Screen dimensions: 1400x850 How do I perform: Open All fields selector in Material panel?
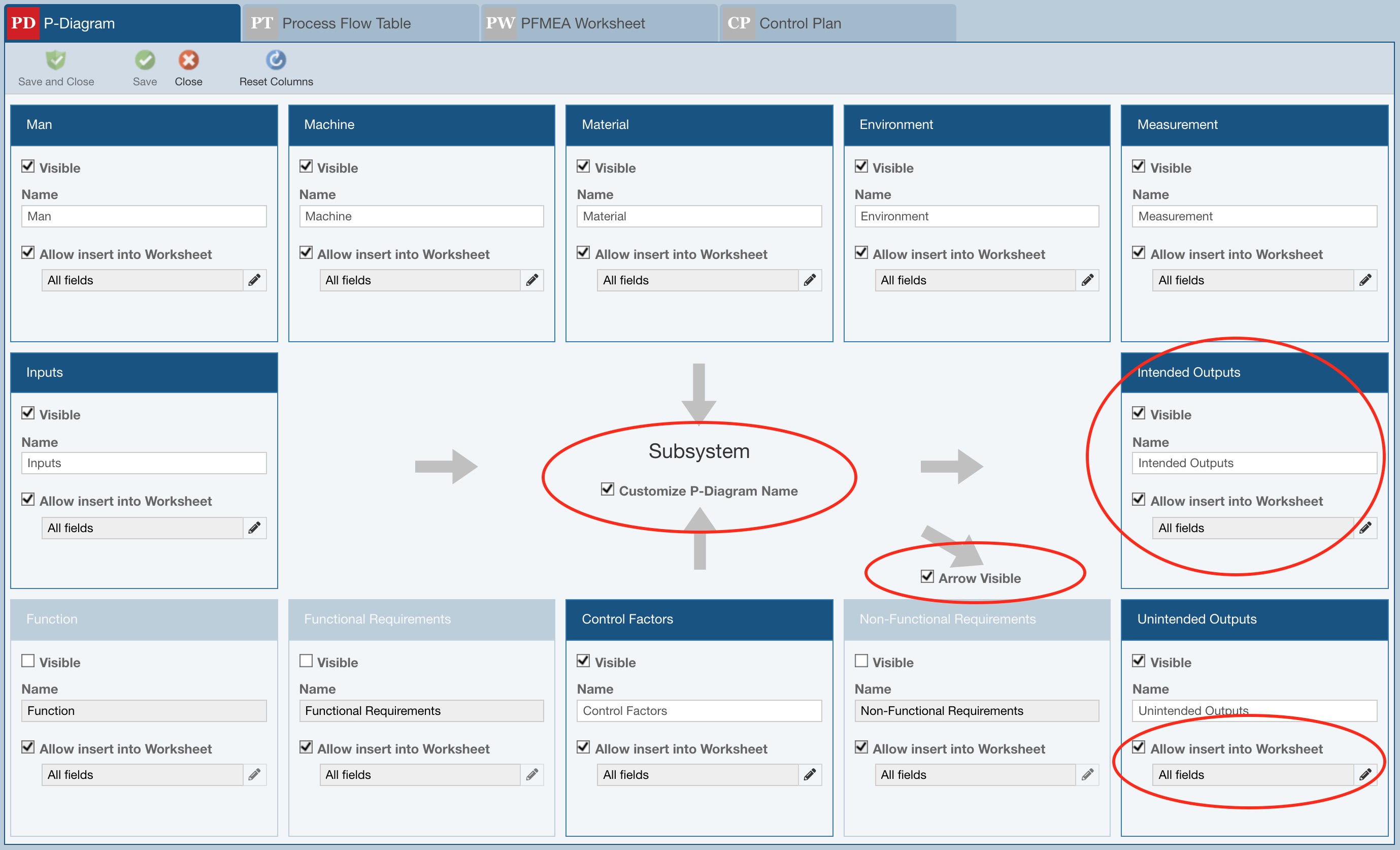point(698,280)
